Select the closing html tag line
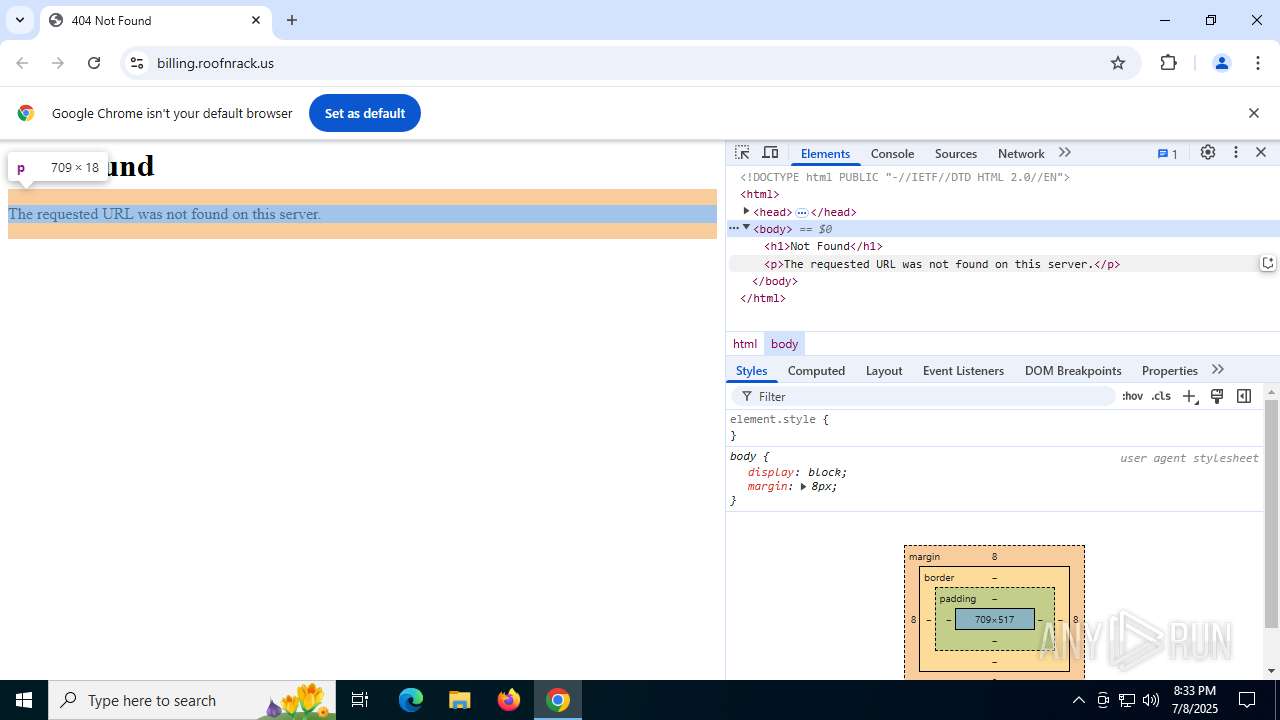The width and height of the screenshot is (1280, 720). [763, 298]
